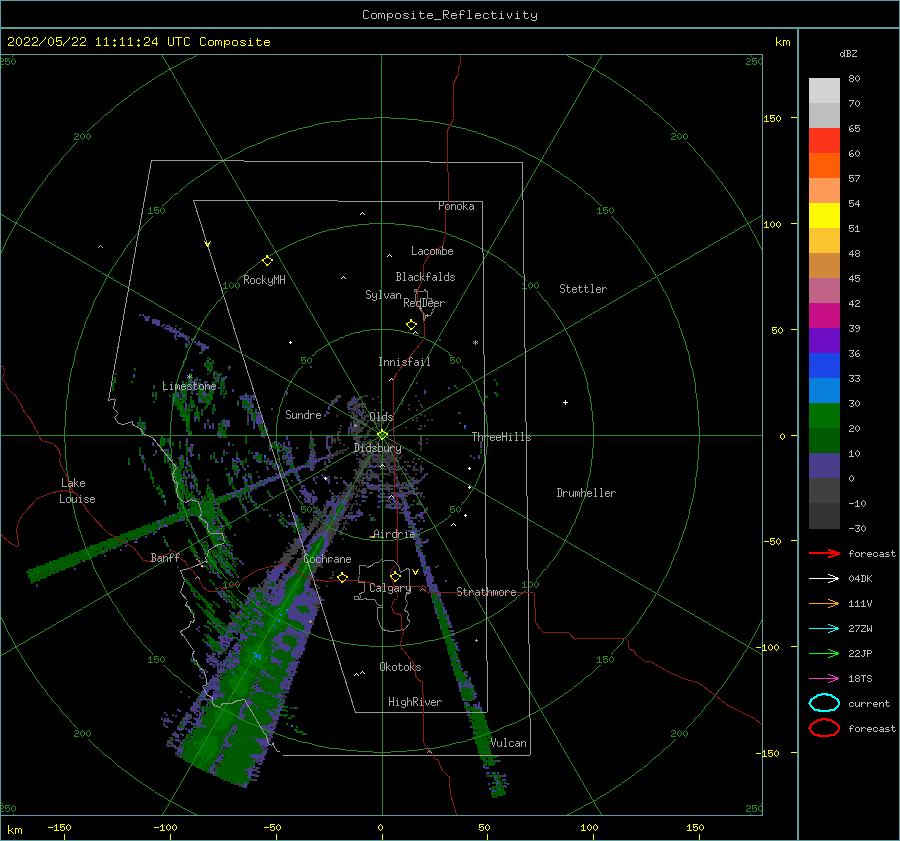Screen dimensions: 900x841
Task: Select the green 30 dBZ color swatch
Action: 824,416
